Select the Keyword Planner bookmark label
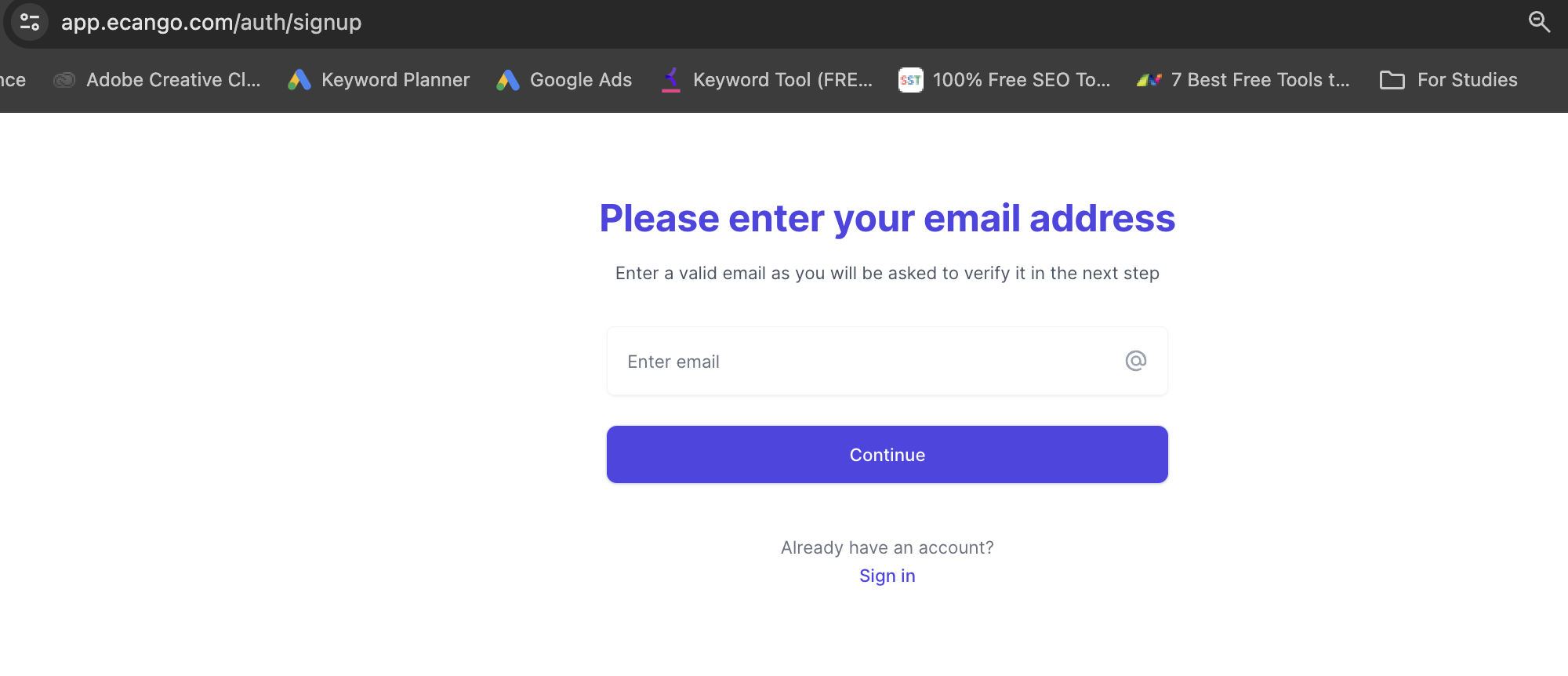The image size is (1568, 676). click(396, 79)
